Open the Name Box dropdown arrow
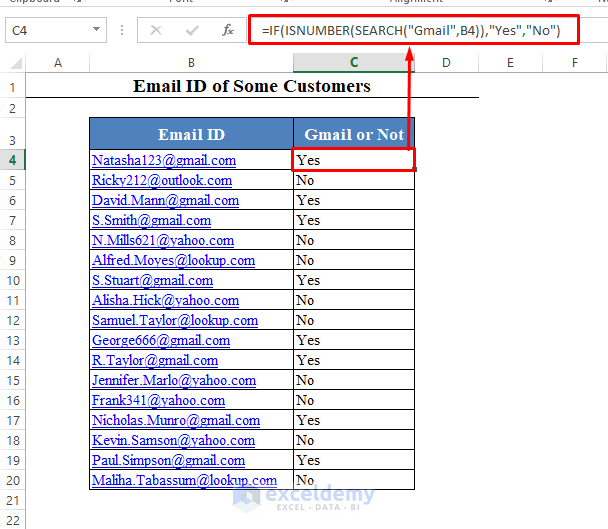 96,29
